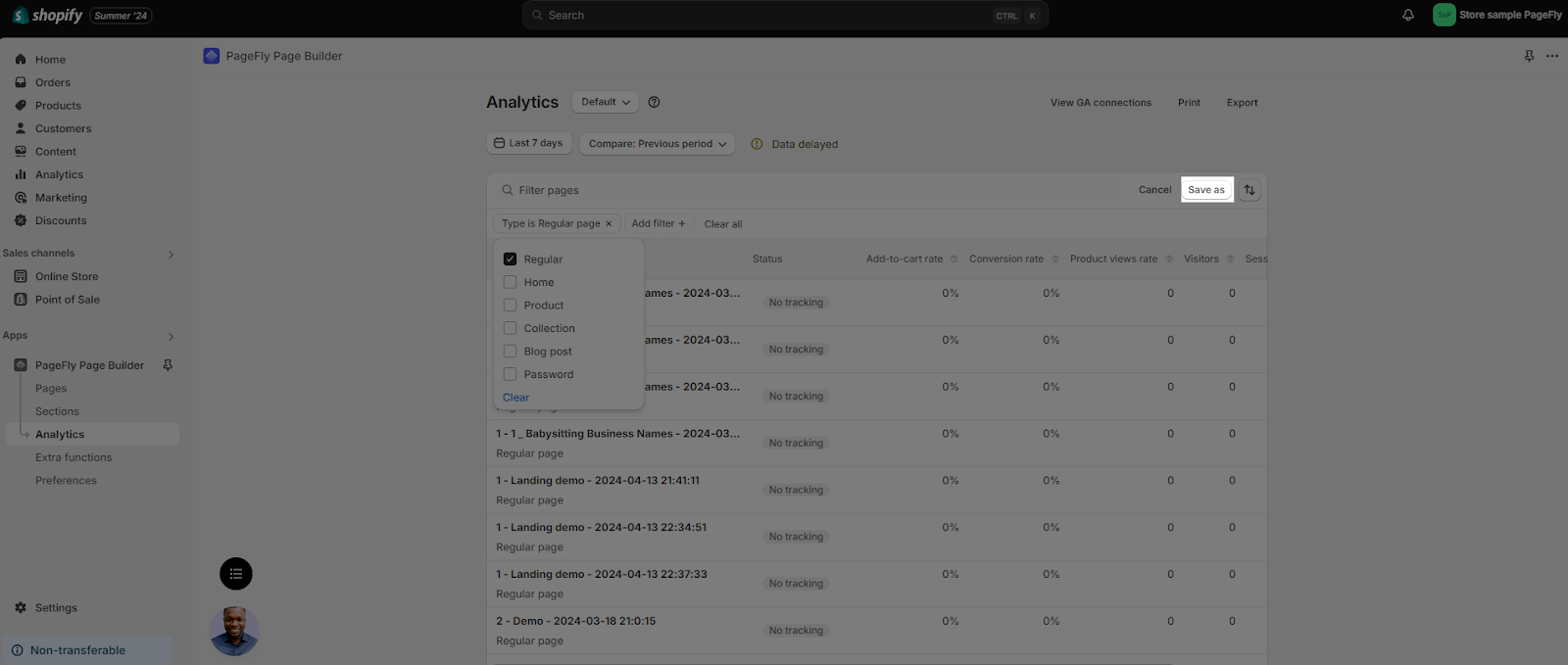Enable the Blog post checkbox
The width and height of the screenshot is (1568, 665).
click(x=510, y=352)
